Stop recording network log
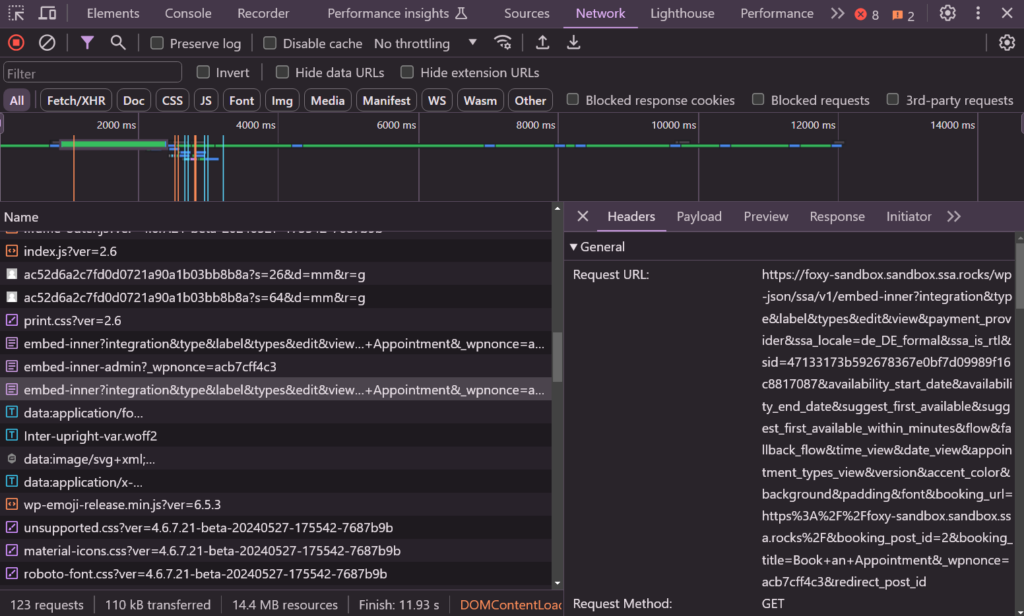 click(16, 43)
